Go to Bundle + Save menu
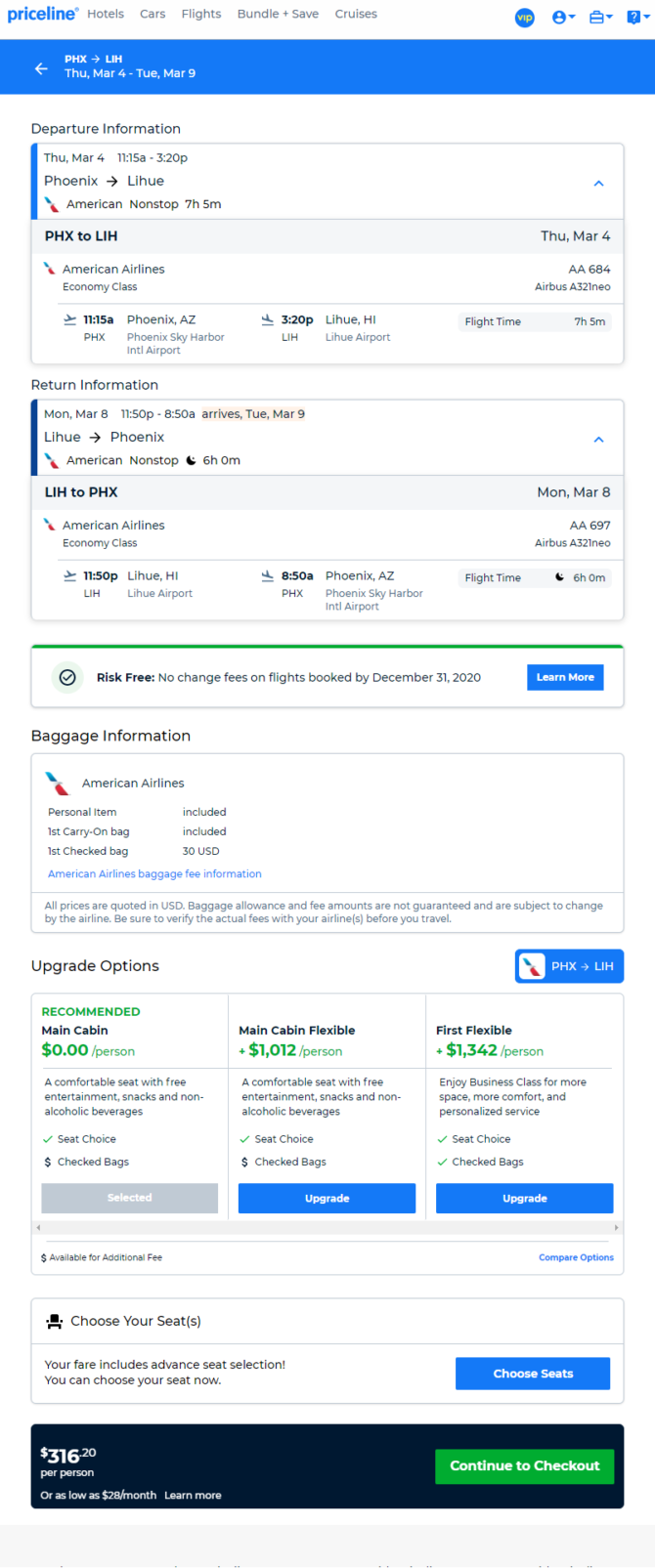This screenshot has height=1568, width=655. click(278, 14)
